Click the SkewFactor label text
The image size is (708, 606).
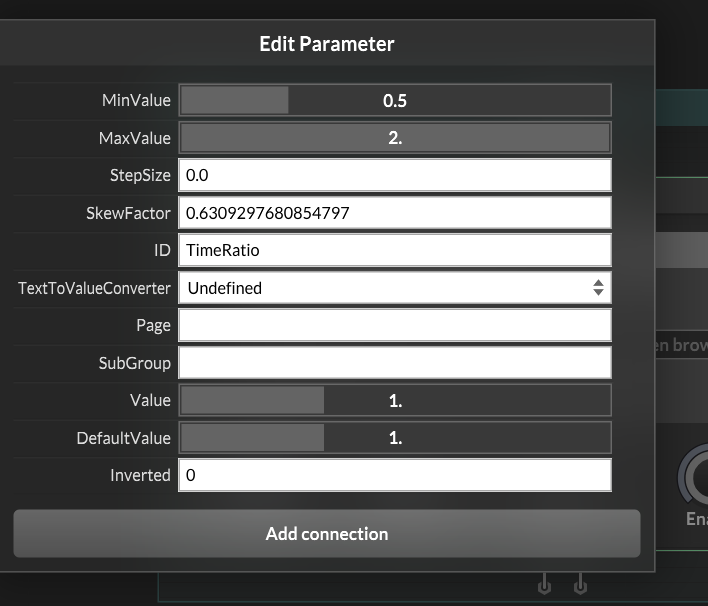[x=128, y=213]
